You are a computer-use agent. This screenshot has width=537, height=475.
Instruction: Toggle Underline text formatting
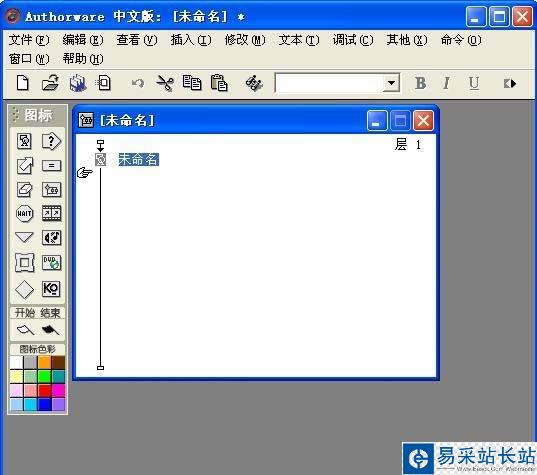[474, 83]
